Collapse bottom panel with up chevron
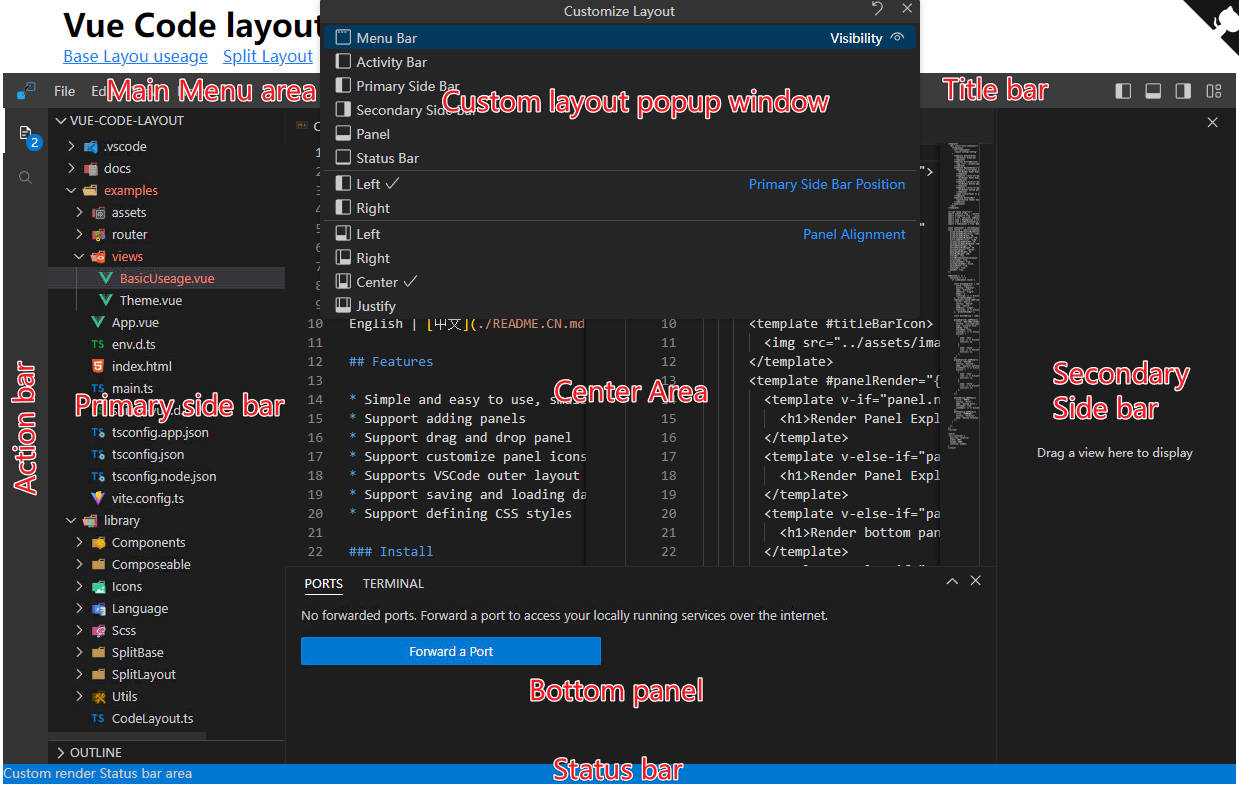 point(952,581)
